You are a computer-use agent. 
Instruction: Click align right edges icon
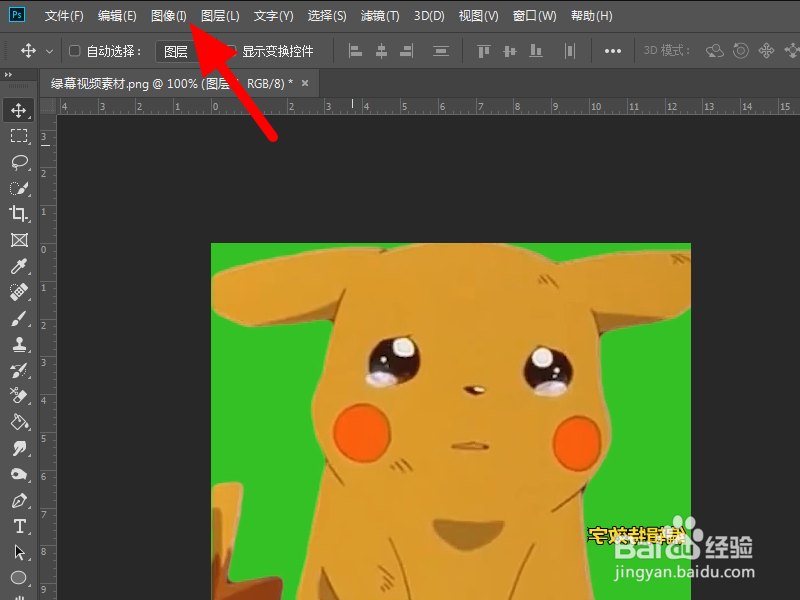(x=407, y=51)
